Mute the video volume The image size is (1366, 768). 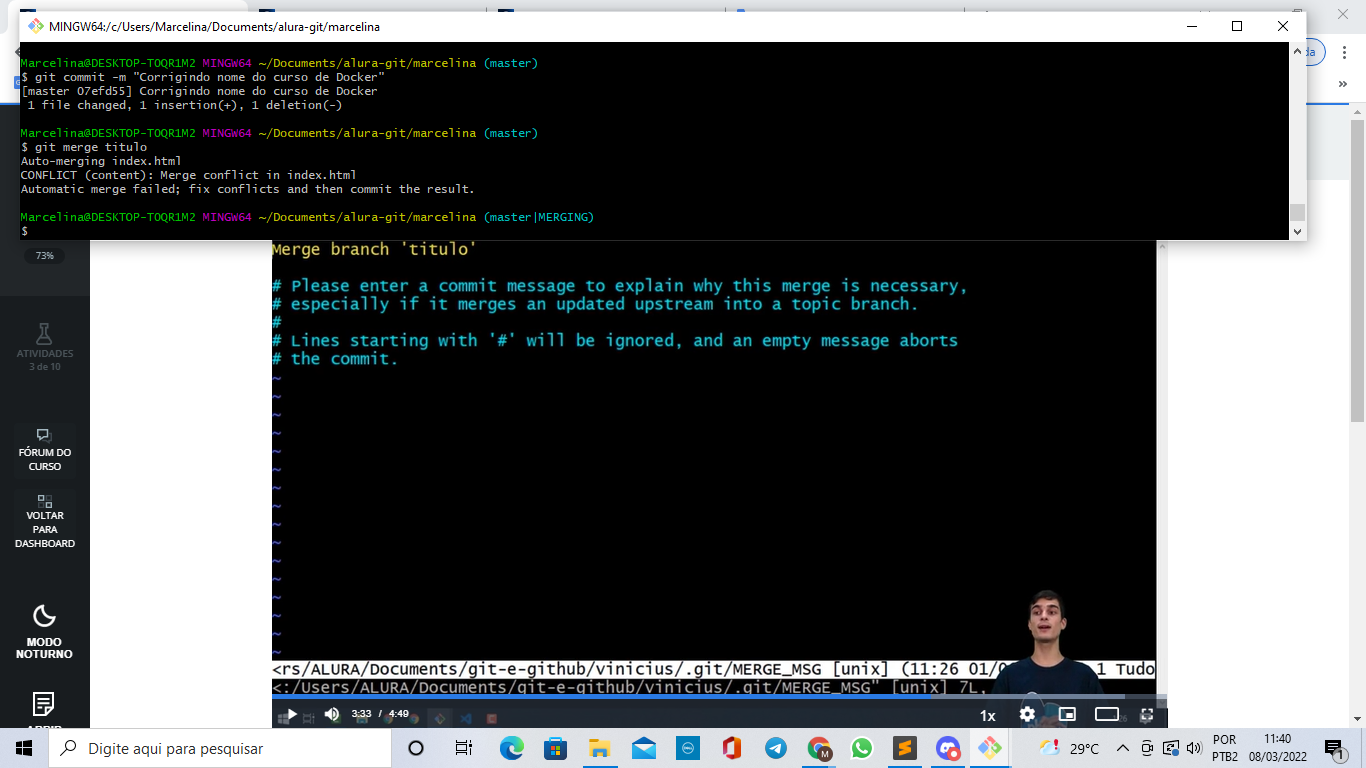[x=332, y=714]
